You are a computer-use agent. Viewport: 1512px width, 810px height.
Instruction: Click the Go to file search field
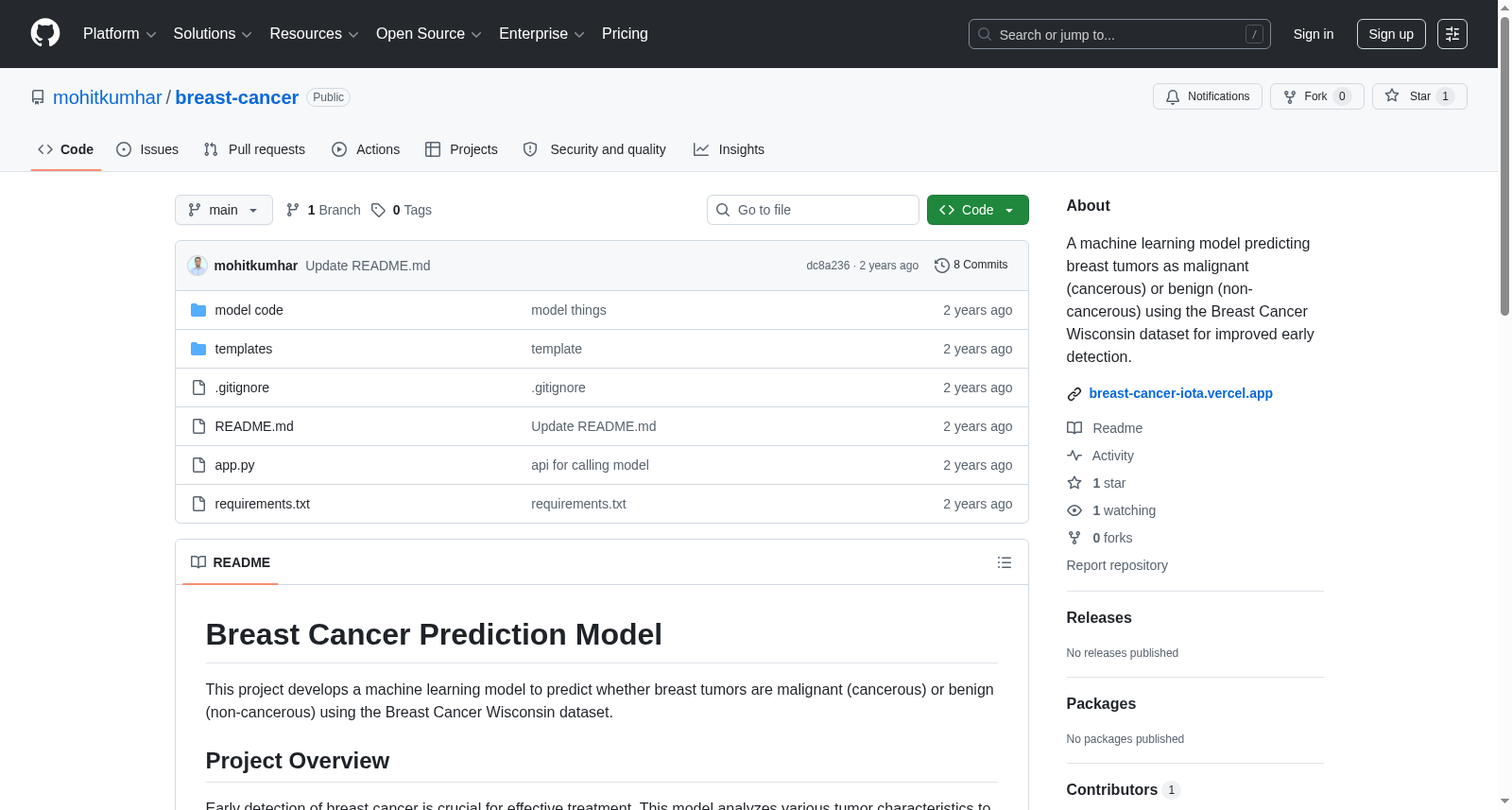[x=813, y=210]
